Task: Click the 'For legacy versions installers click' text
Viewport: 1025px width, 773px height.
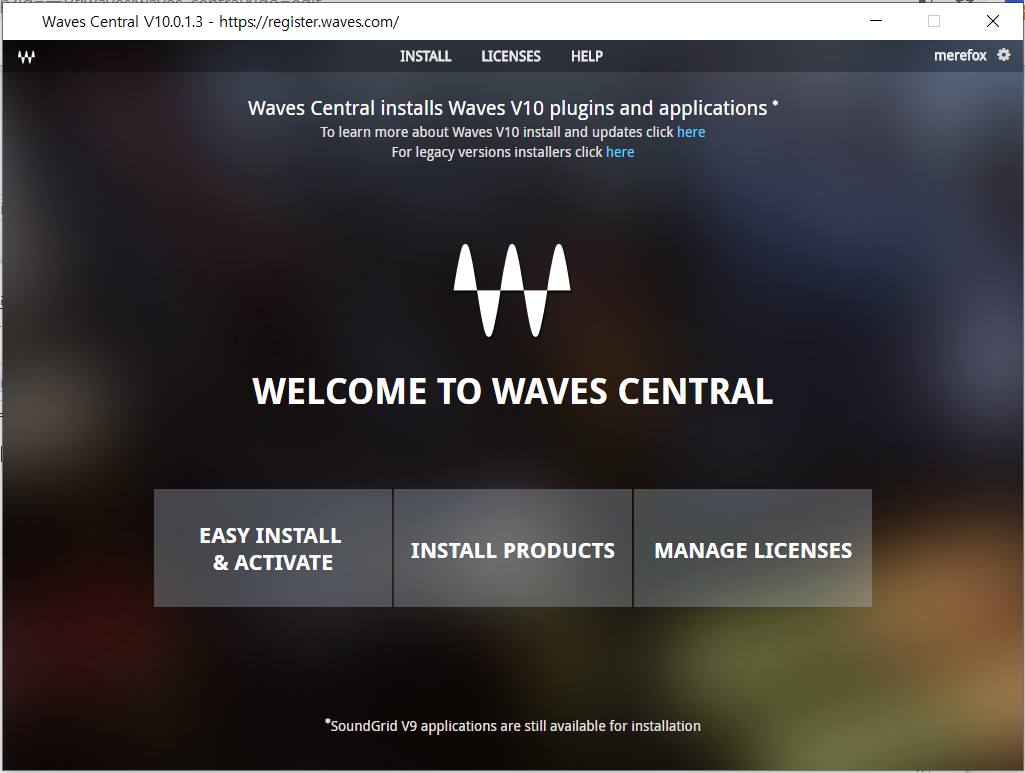Action: pos(497,152)
